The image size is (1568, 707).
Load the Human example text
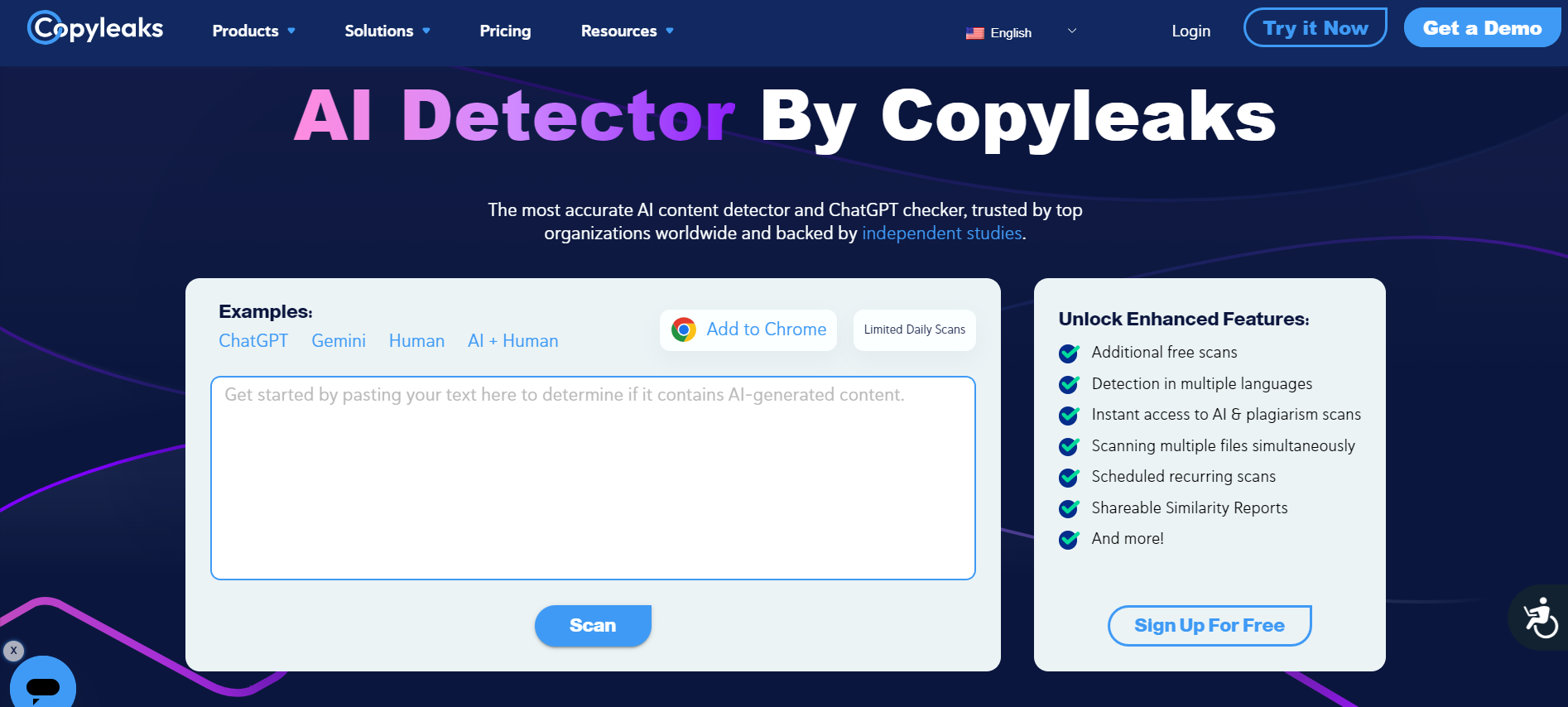416,341
